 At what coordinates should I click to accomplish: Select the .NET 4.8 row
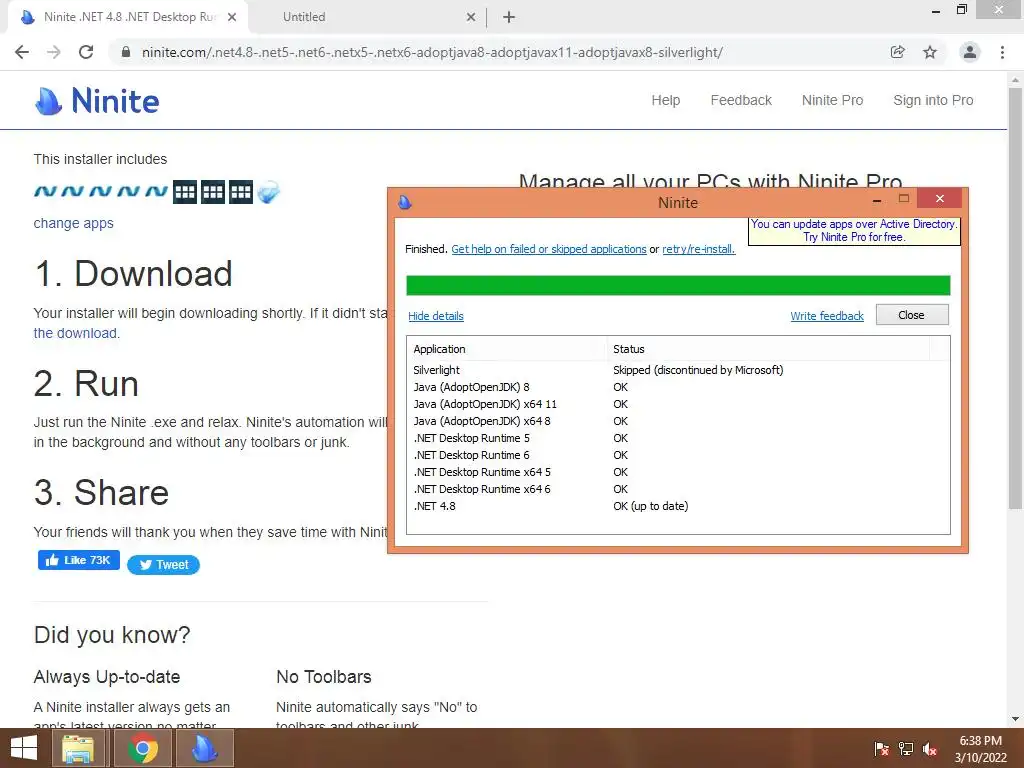pos(678,506)
